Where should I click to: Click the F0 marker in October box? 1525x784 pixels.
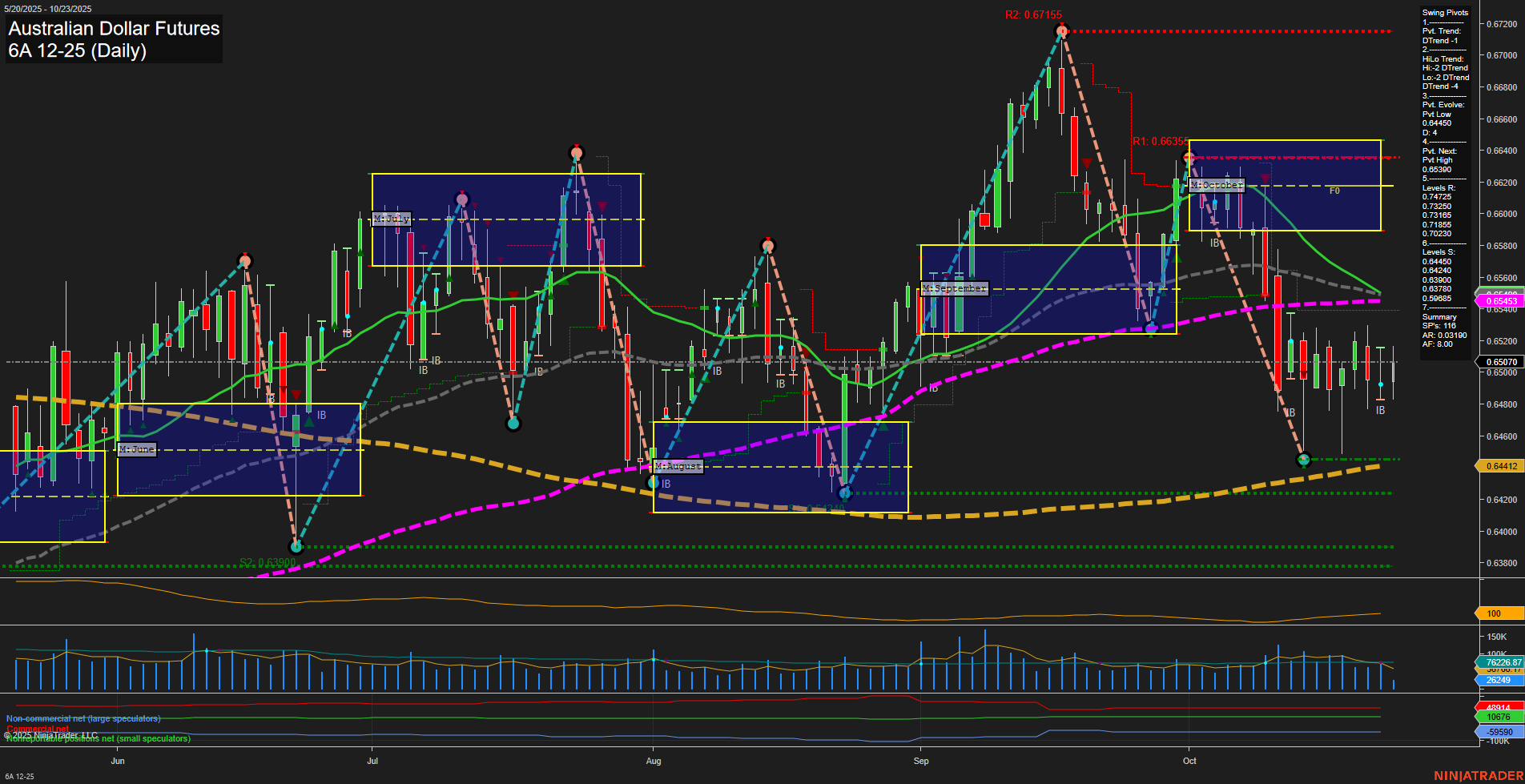(1334, 191)
